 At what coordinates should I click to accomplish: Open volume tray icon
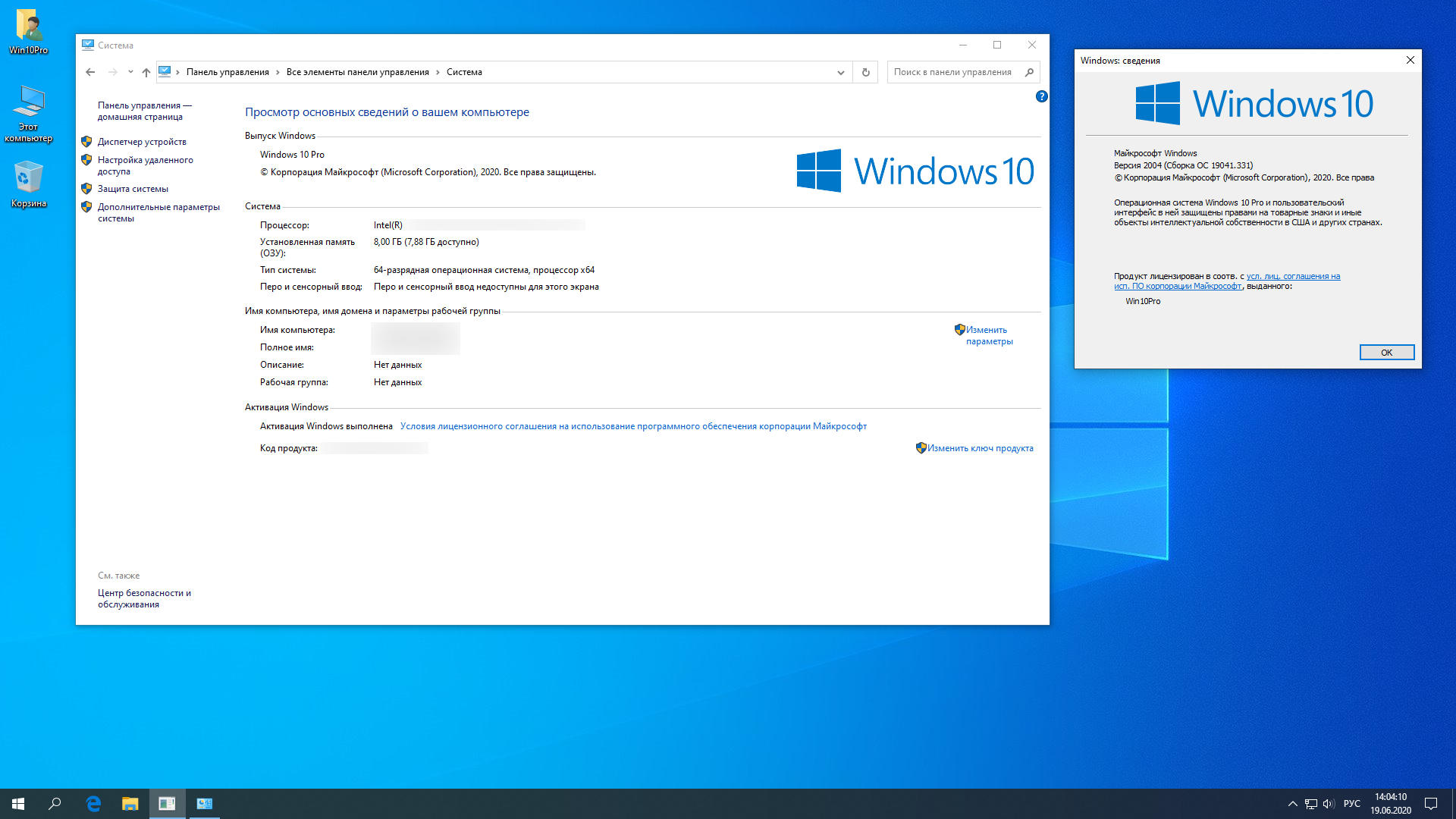tap(1329, 804)
